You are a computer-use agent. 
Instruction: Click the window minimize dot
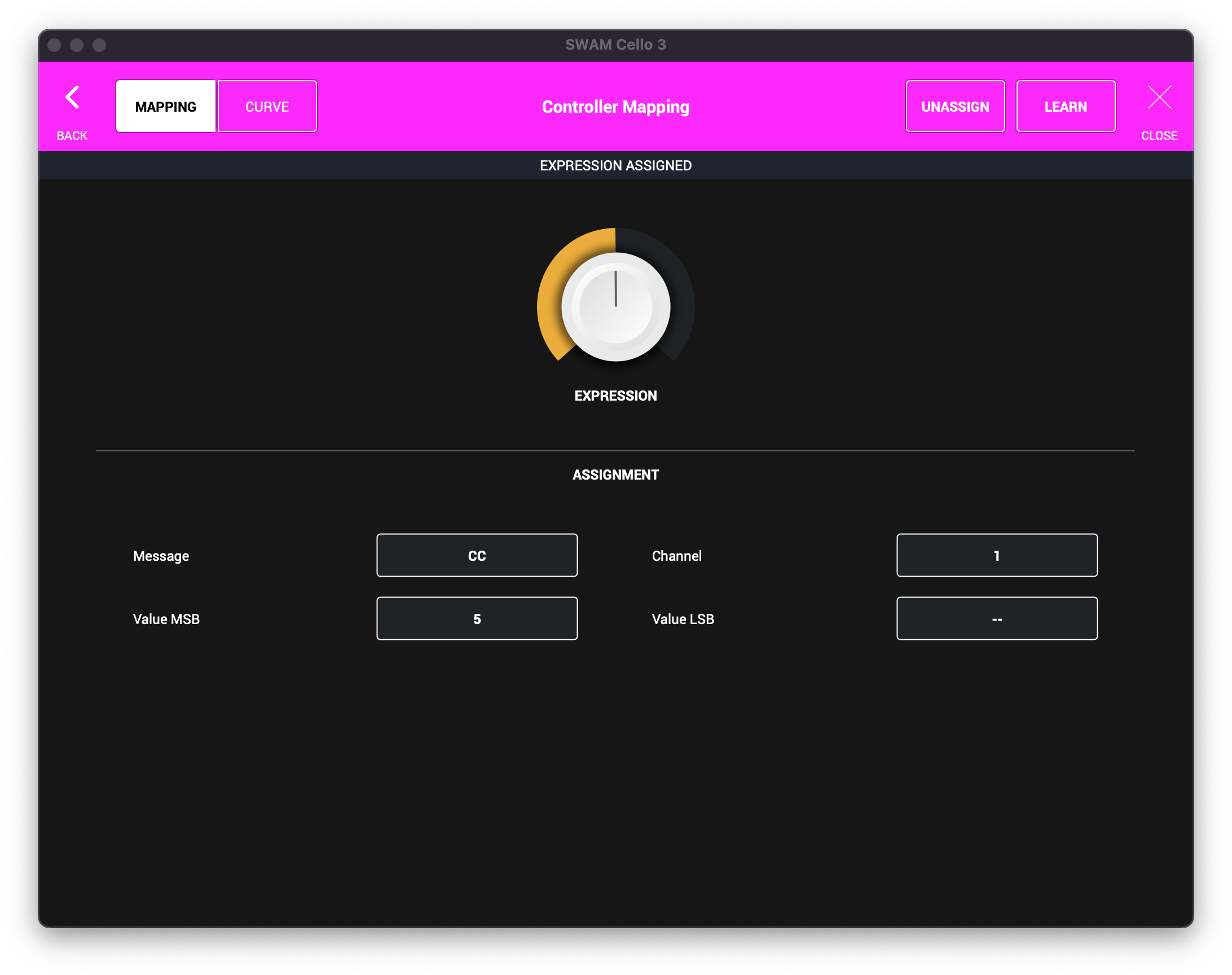point(77,45)
